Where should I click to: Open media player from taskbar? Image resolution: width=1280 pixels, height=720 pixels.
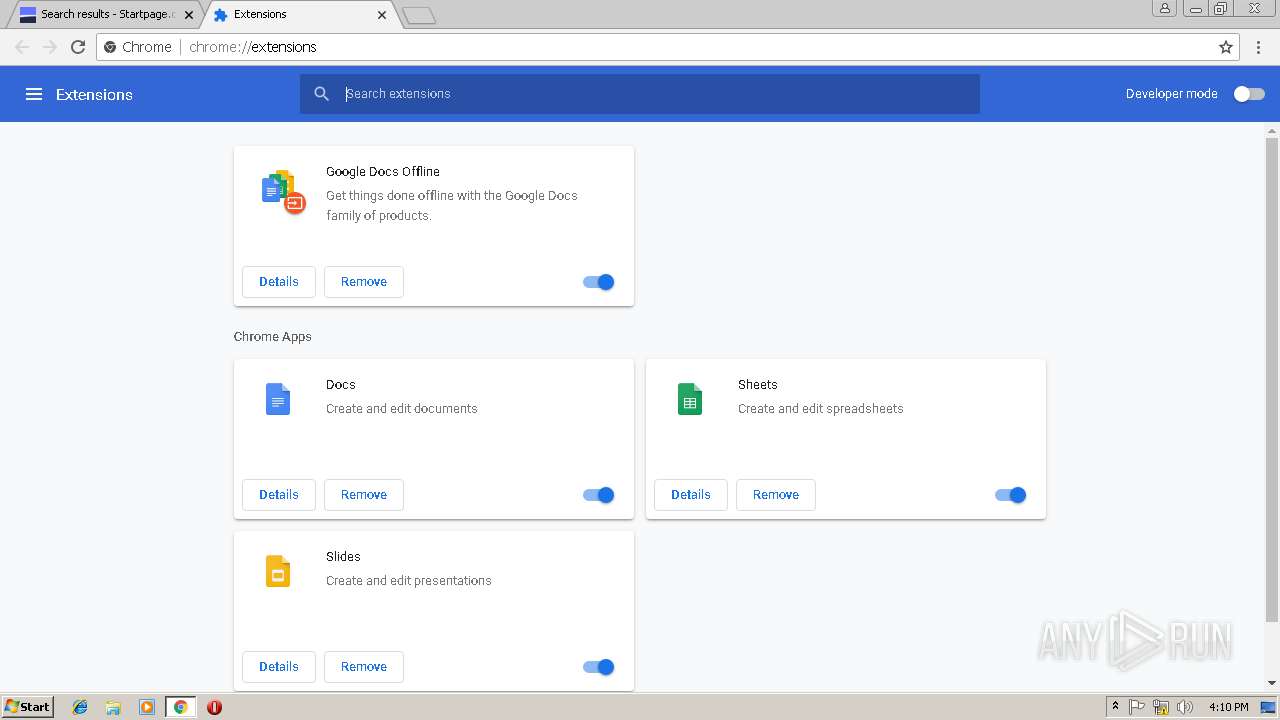147,707
